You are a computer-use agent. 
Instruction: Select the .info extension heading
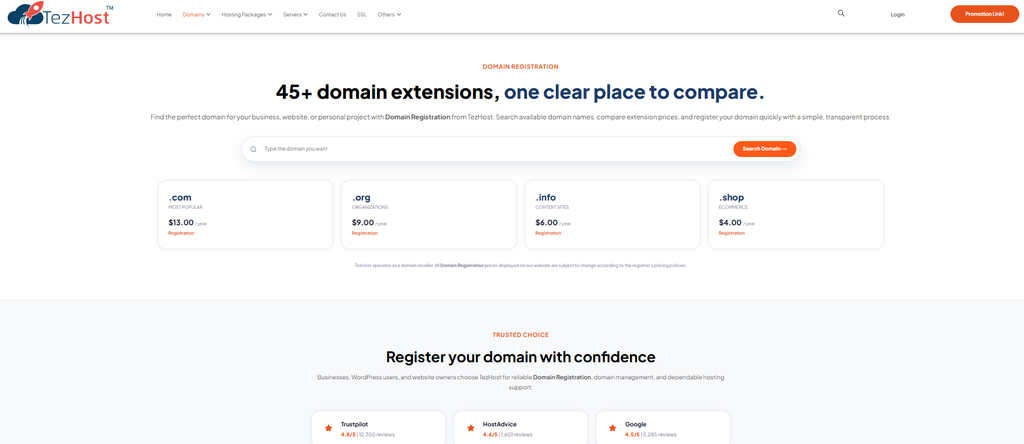coord(546,197)
